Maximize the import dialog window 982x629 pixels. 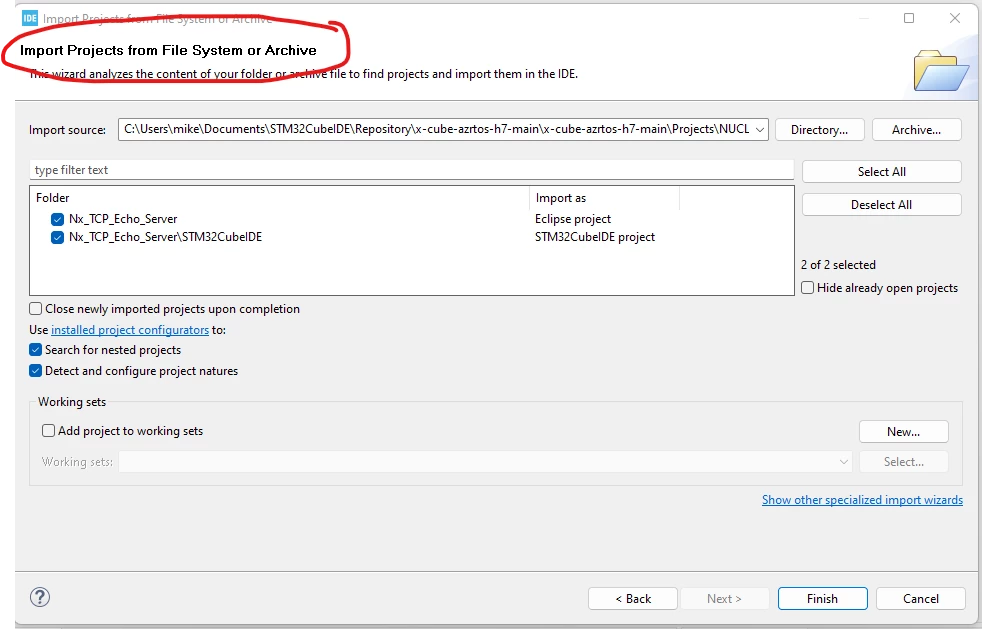[x=909, y=18]
